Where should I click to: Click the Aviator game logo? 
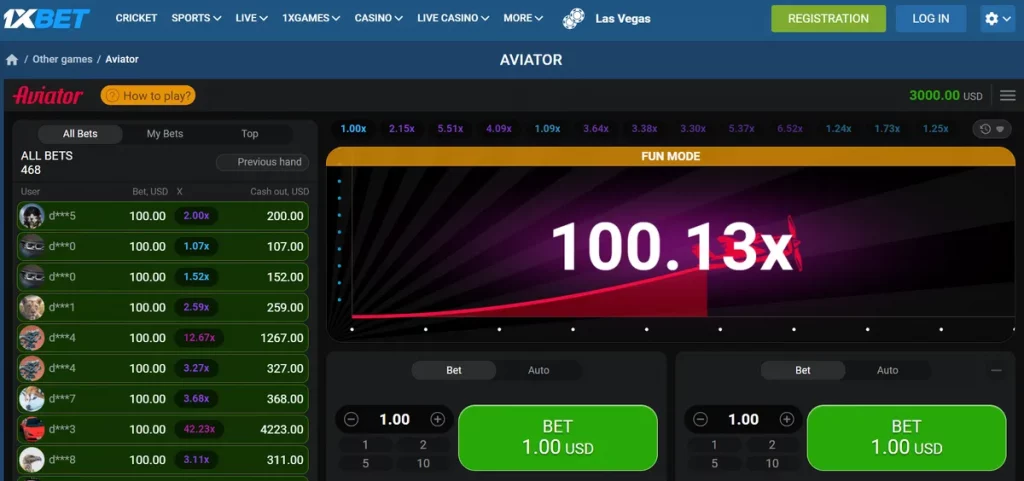click(48, 96)
